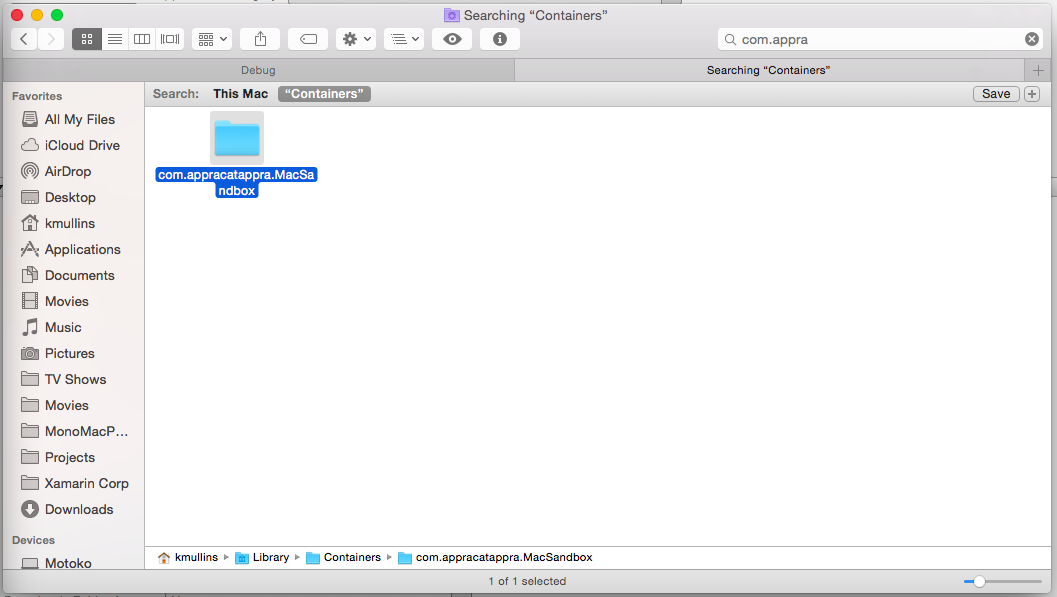The image size is (1057, 597).
Task: Clear the search field text
Action: click(1031, 39)
